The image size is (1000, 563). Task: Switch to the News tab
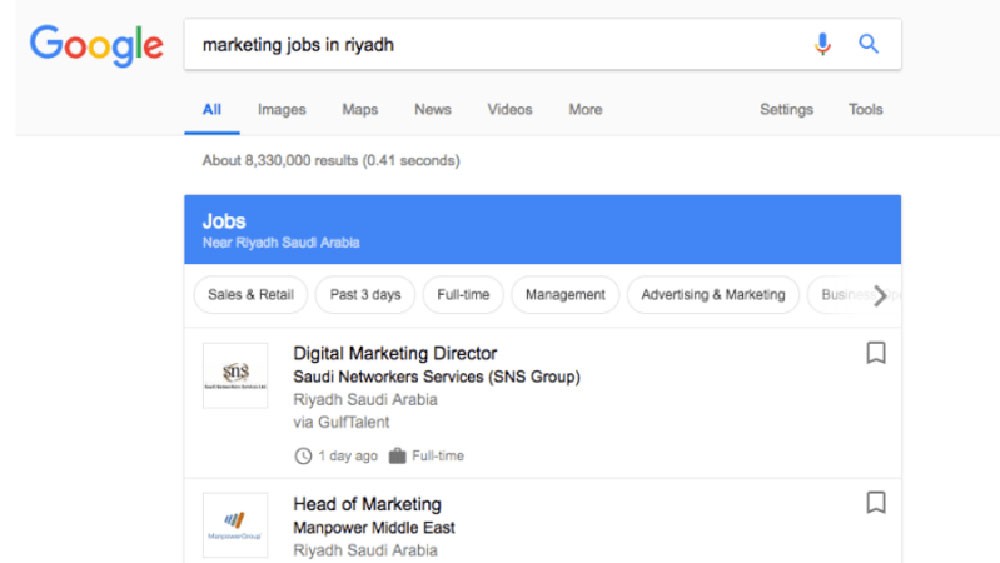point(433,110)
